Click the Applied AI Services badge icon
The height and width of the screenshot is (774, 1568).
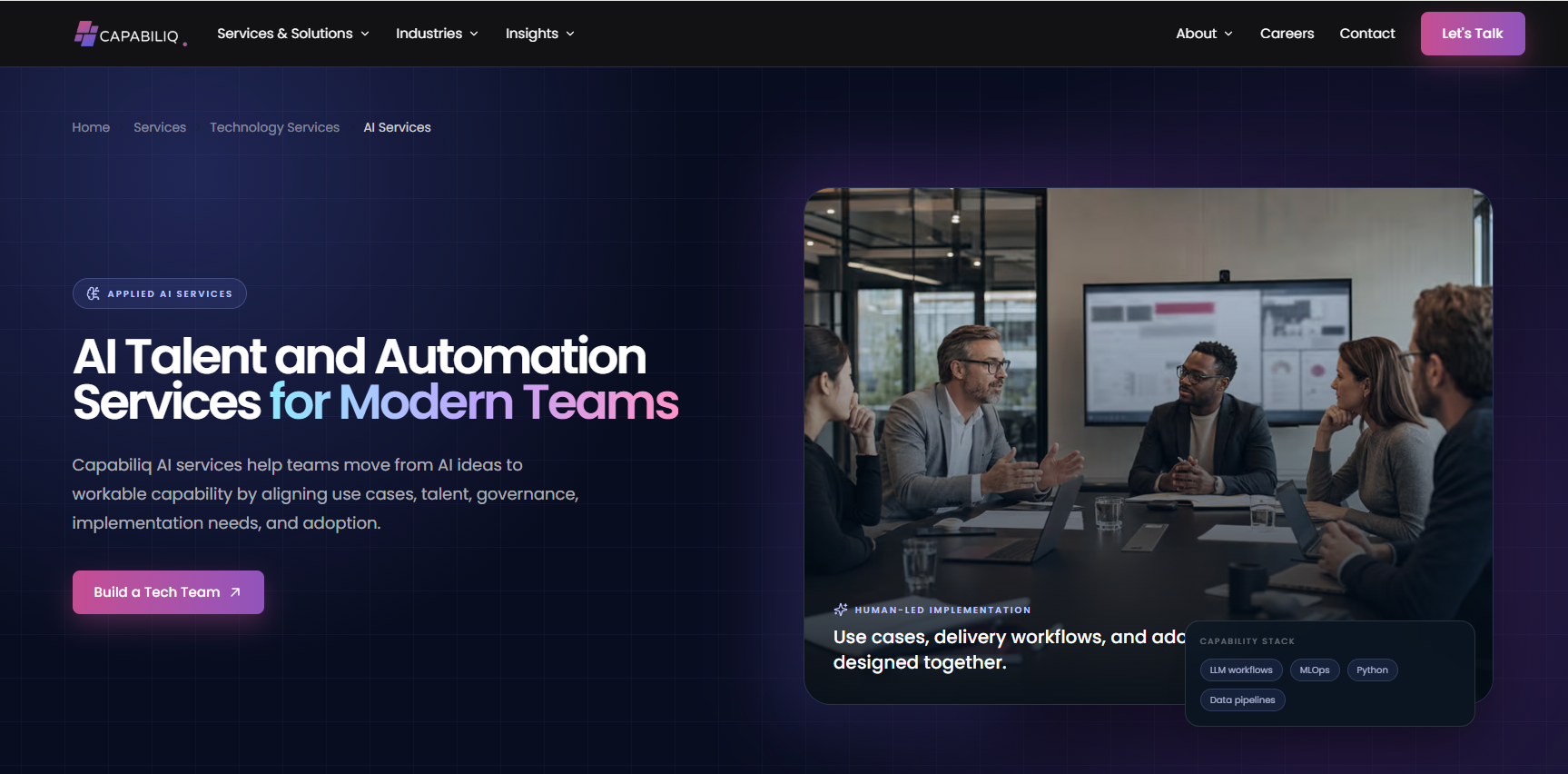(93, 293)
